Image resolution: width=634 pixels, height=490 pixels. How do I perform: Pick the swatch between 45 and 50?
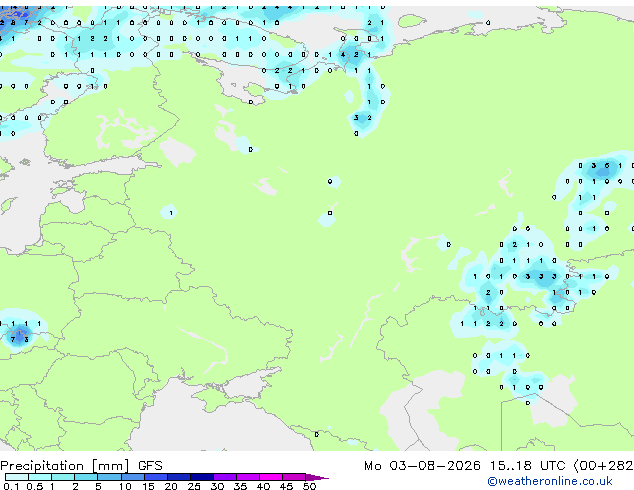(x=294, y=477)
